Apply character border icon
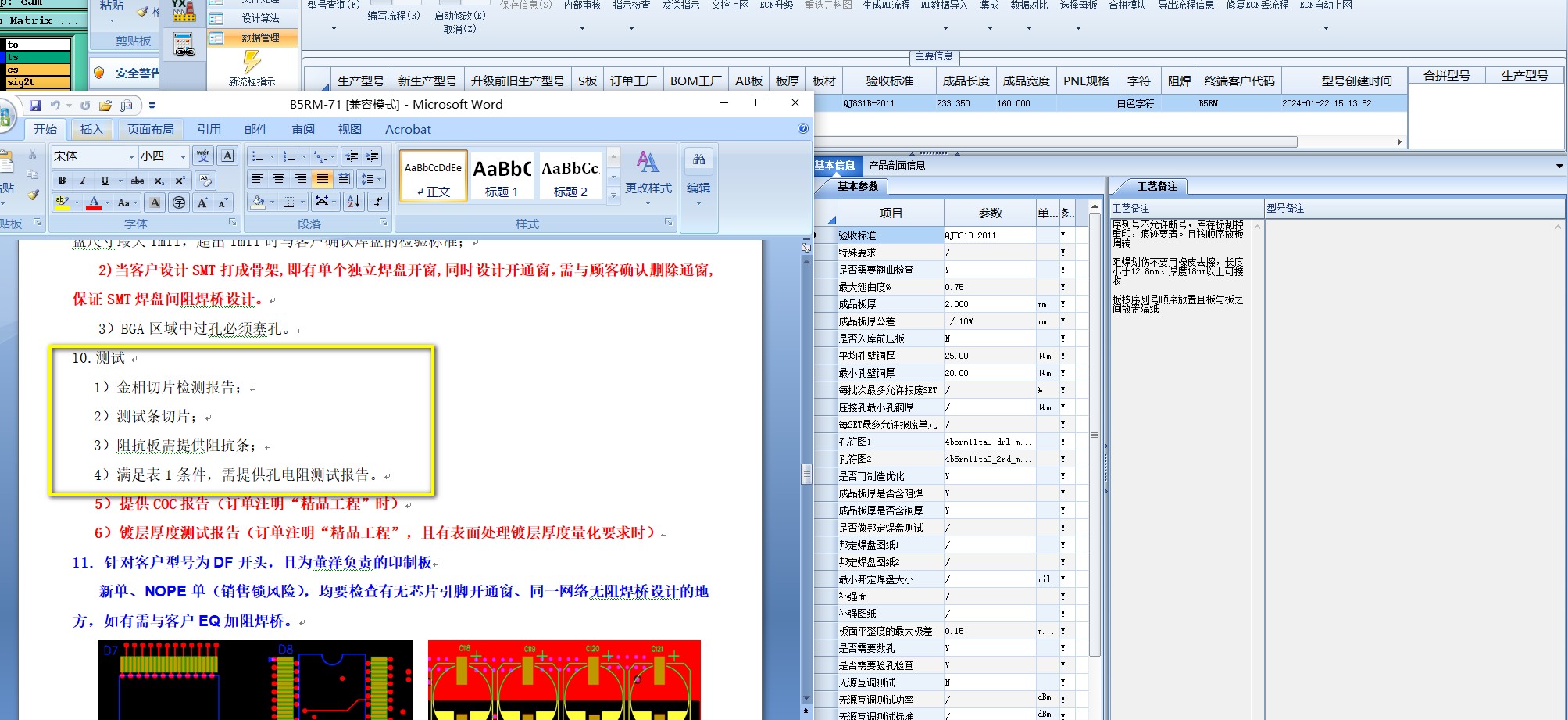 pyautogui.click(x=227, y=156)
